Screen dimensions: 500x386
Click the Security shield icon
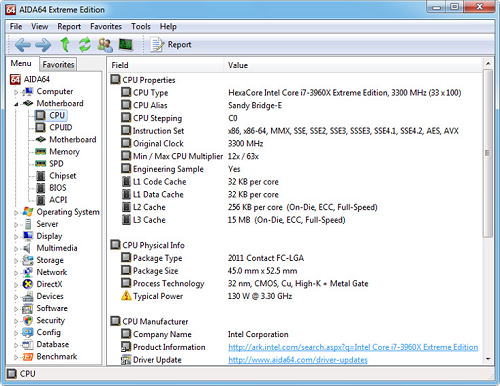(28, 321)
